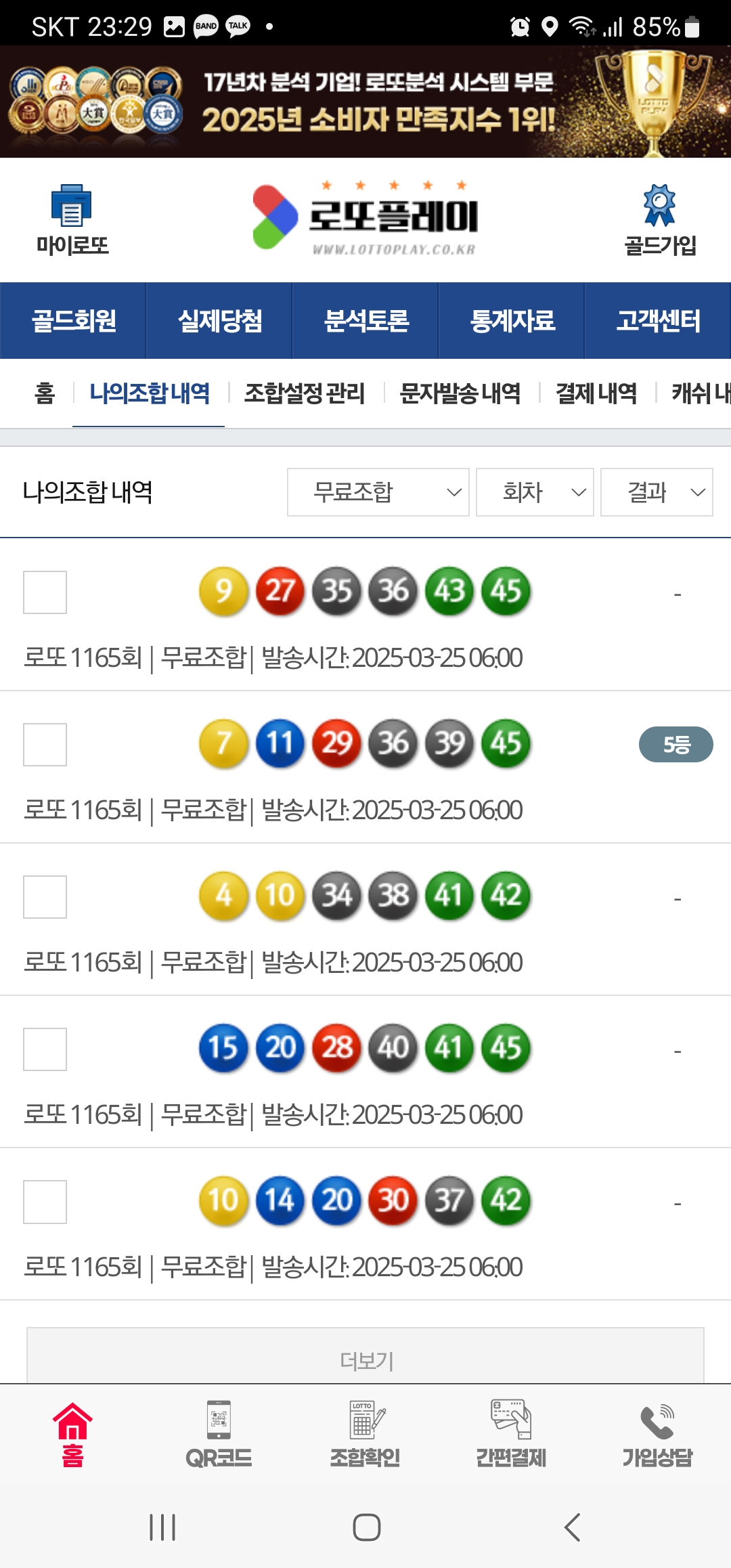Select the checkbox beside the 5등 combination
Screen dimensions: 731x1568
pyautogui.click(x=45, y=745)
